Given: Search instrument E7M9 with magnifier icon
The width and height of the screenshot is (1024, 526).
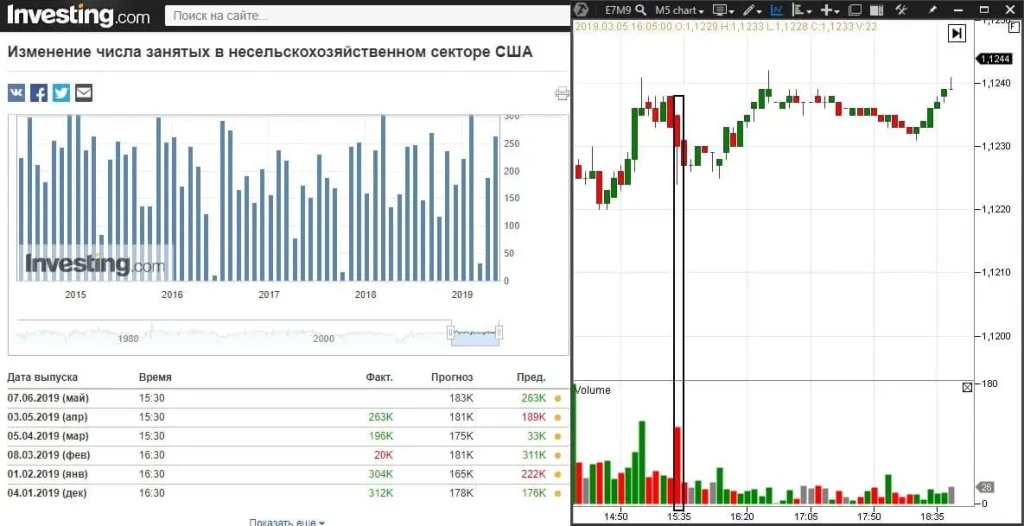Looking at the screenshot, I should click(x=641, y=10).
